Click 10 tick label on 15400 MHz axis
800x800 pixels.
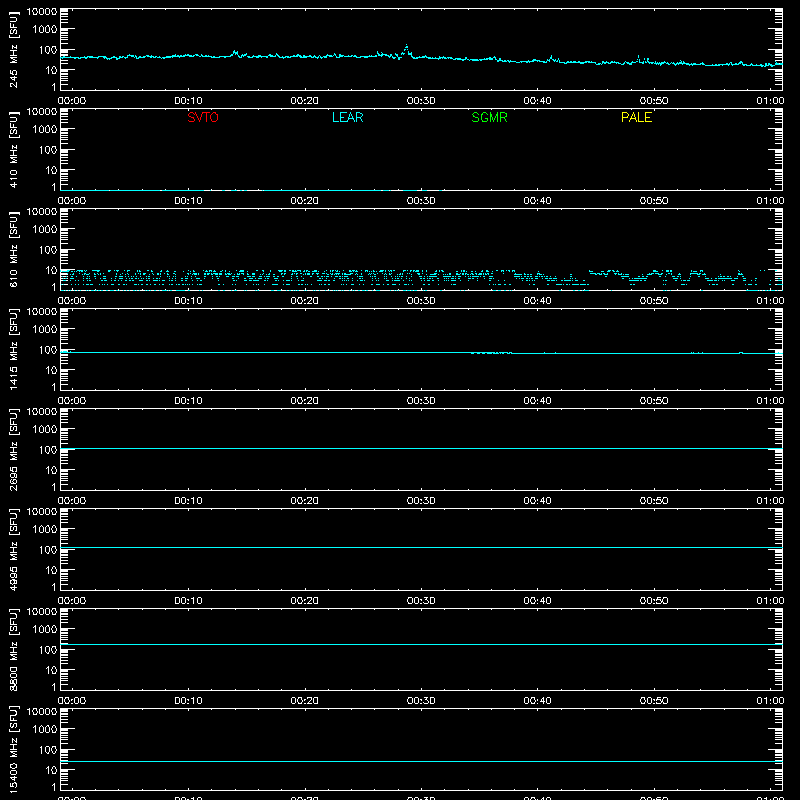click(x=51, y=770)
